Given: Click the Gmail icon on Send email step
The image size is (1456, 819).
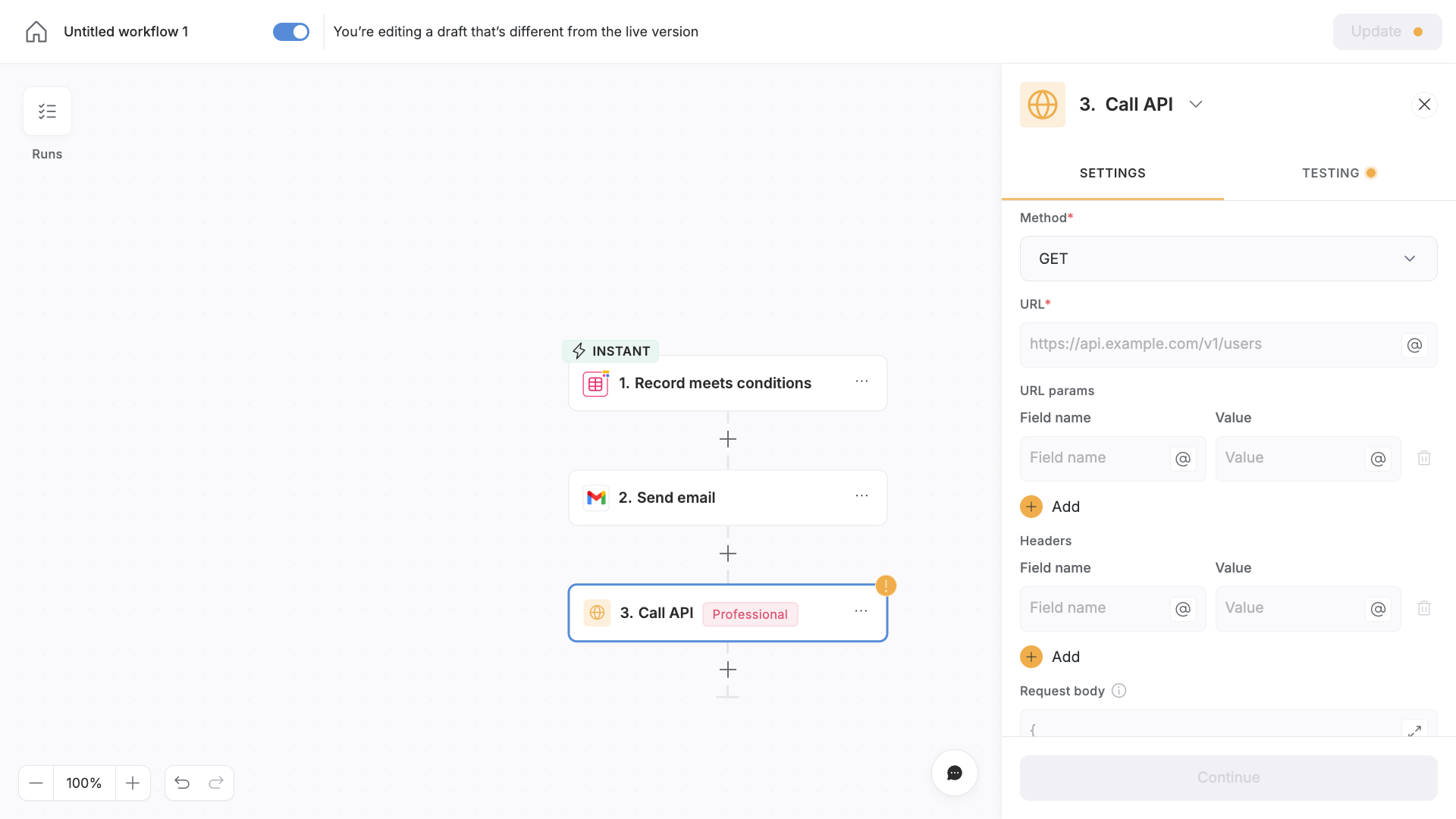Looking at the screenshot, I should click(596, 497).
